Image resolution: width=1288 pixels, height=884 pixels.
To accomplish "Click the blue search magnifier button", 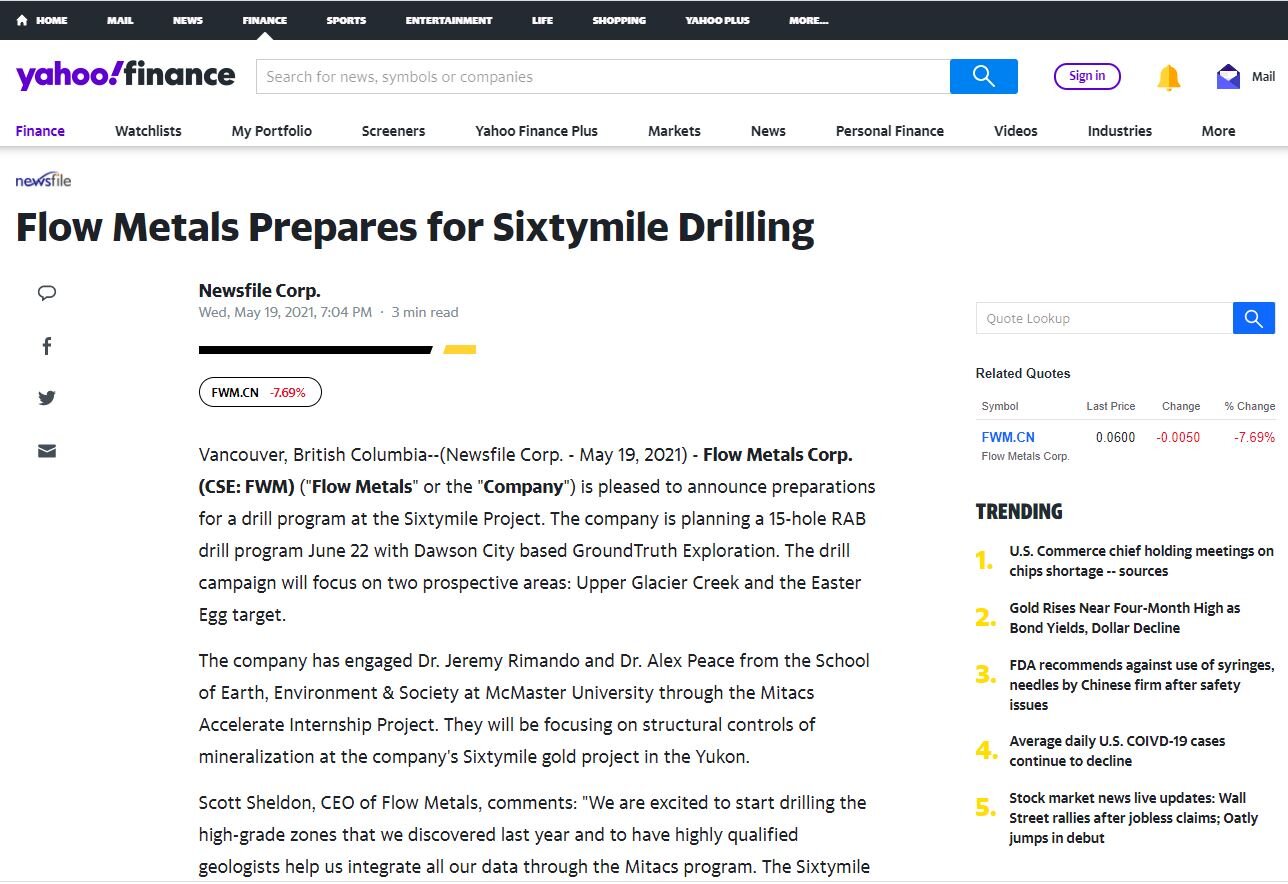I will [984, 77].
